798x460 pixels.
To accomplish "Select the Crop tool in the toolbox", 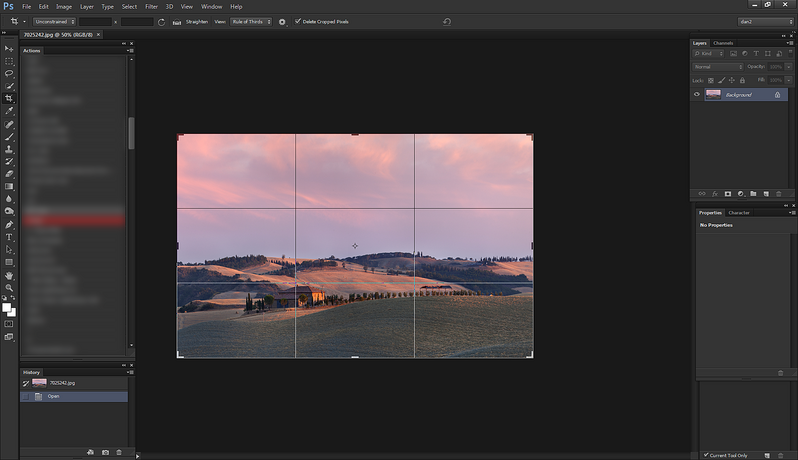I will point(9,98).
